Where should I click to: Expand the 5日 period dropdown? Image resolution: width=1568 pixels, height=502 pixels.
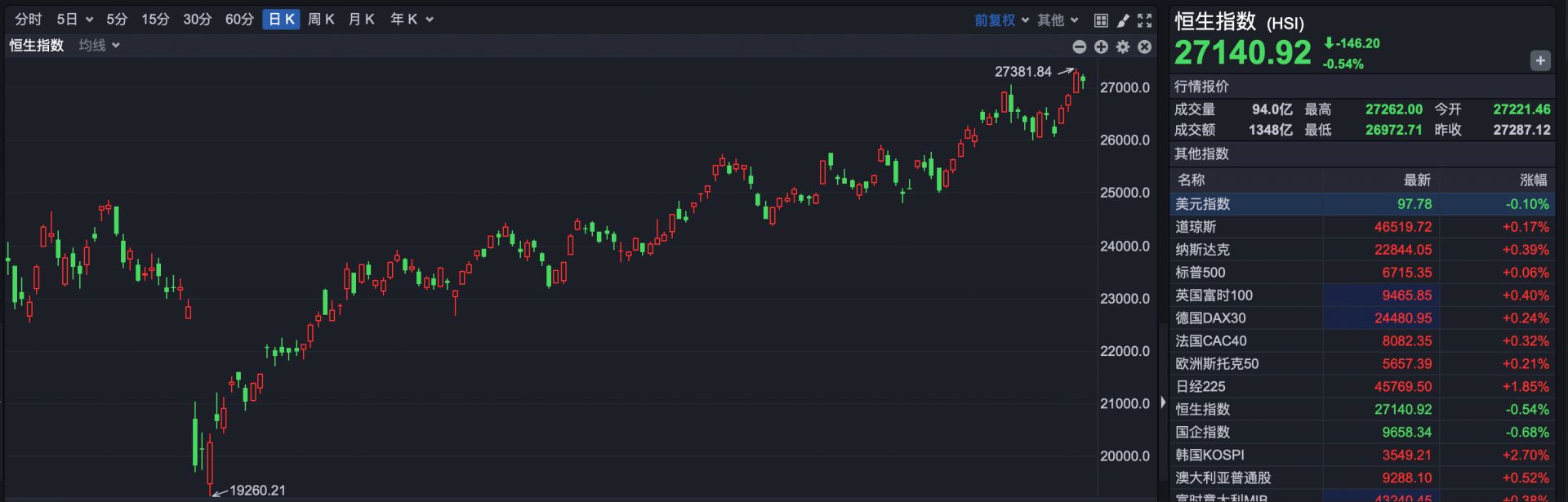coord(74,20)
